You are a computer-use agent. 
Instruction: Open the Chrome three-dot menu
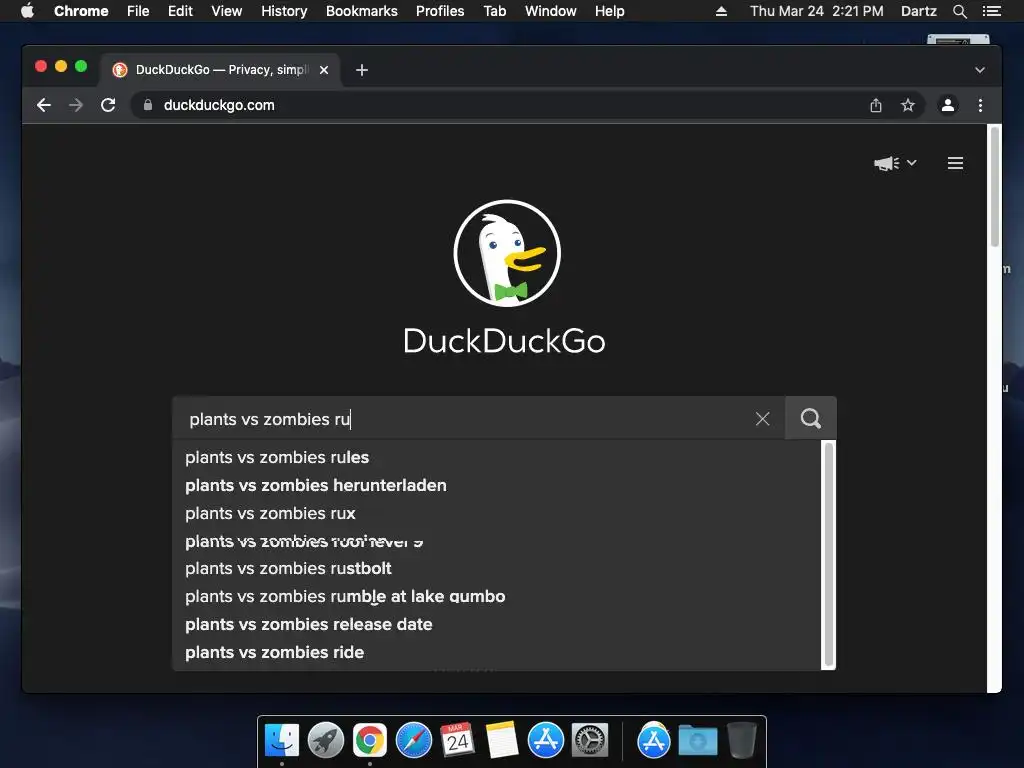(x=980, y=105)
